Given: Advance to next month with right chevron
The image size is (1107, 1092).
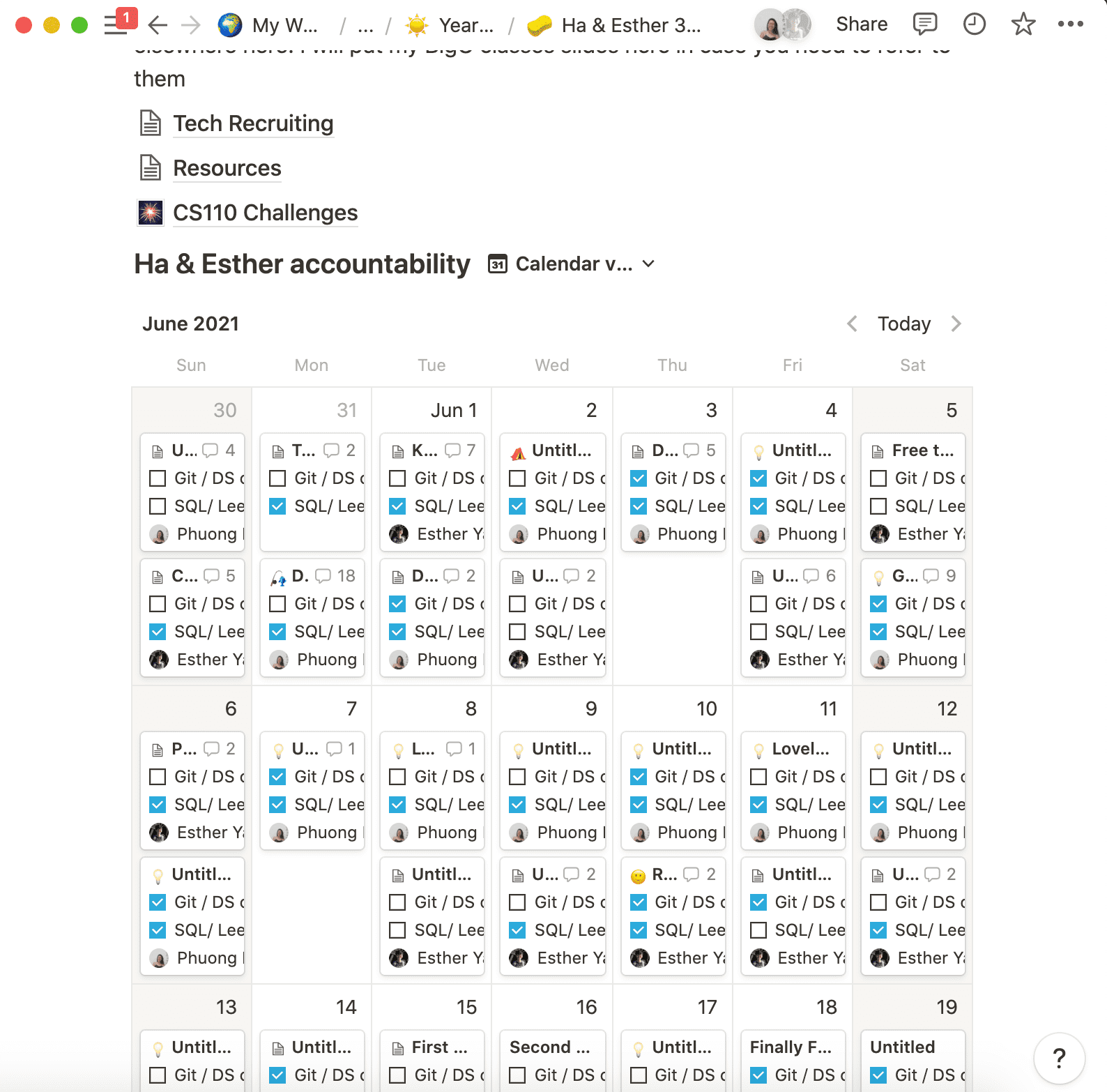Looking at the screenshot, I should point(956,324).
